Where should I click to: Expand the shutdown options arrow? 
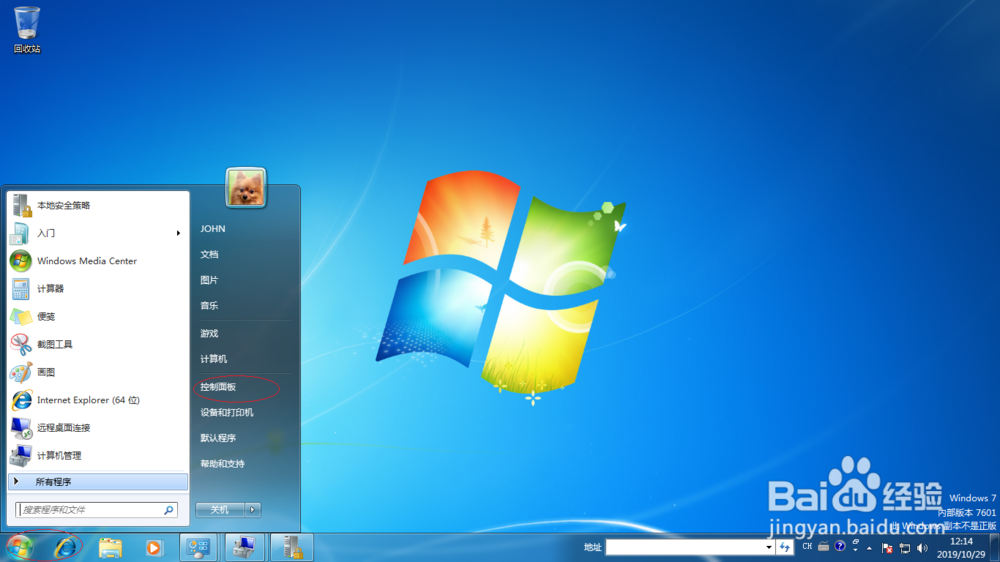point(253,510)
